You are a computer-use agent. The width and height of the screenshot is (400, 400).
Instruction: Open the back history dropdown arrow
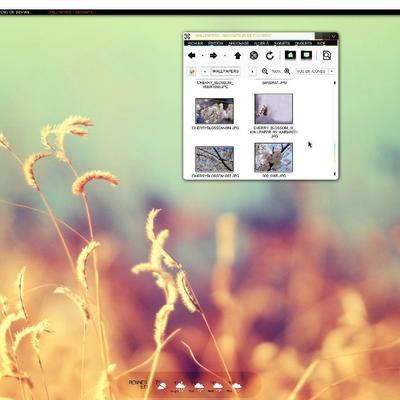202,56
